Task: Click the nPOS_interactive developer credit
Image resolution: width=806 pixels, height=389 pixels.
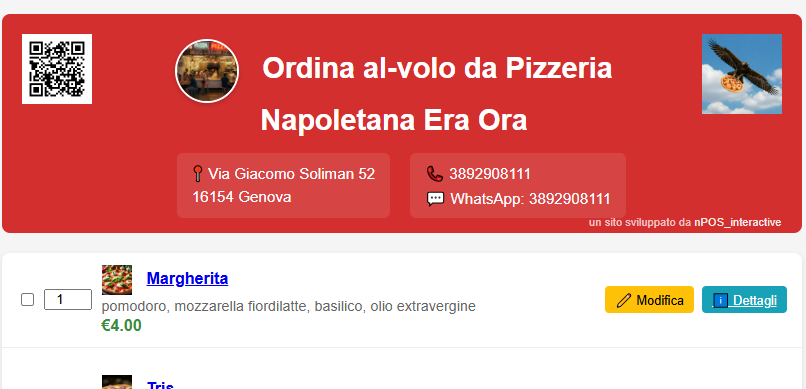Action: point(738,223)
